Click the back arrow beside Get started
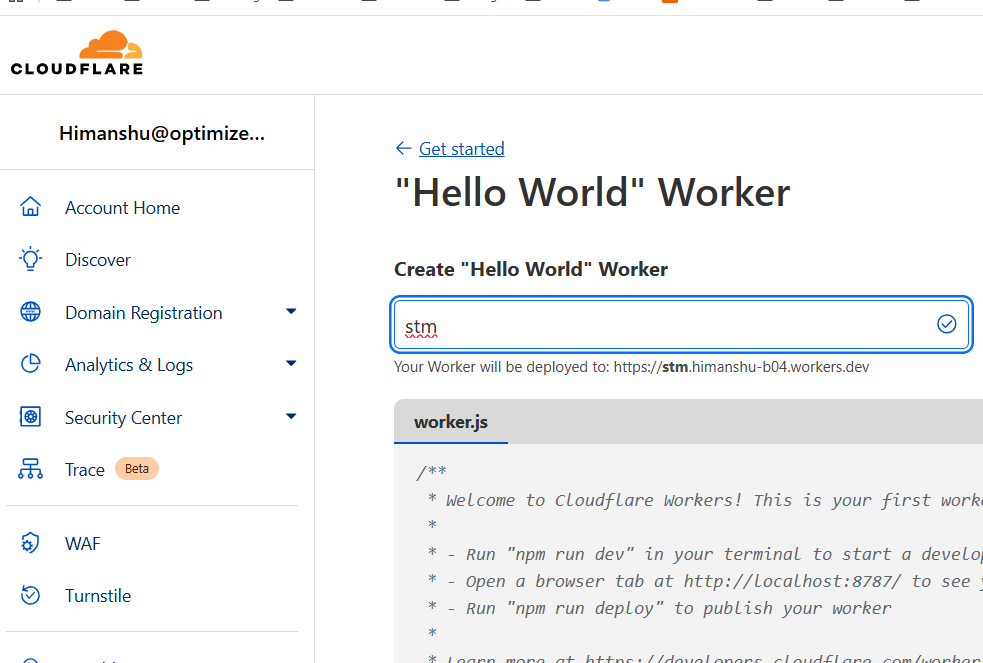This screenshot has height=663, width=983. [x=403, y=149]
